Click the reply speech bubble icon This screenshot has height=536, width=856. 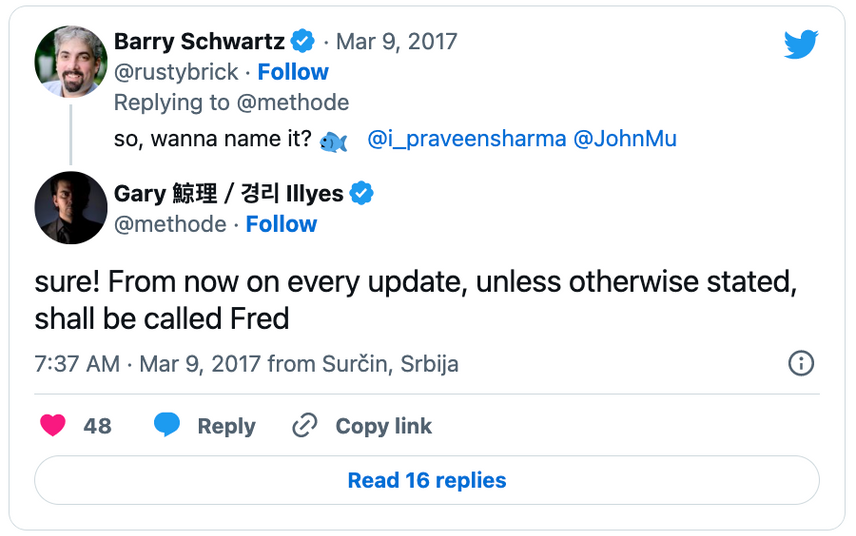point(167,426)
